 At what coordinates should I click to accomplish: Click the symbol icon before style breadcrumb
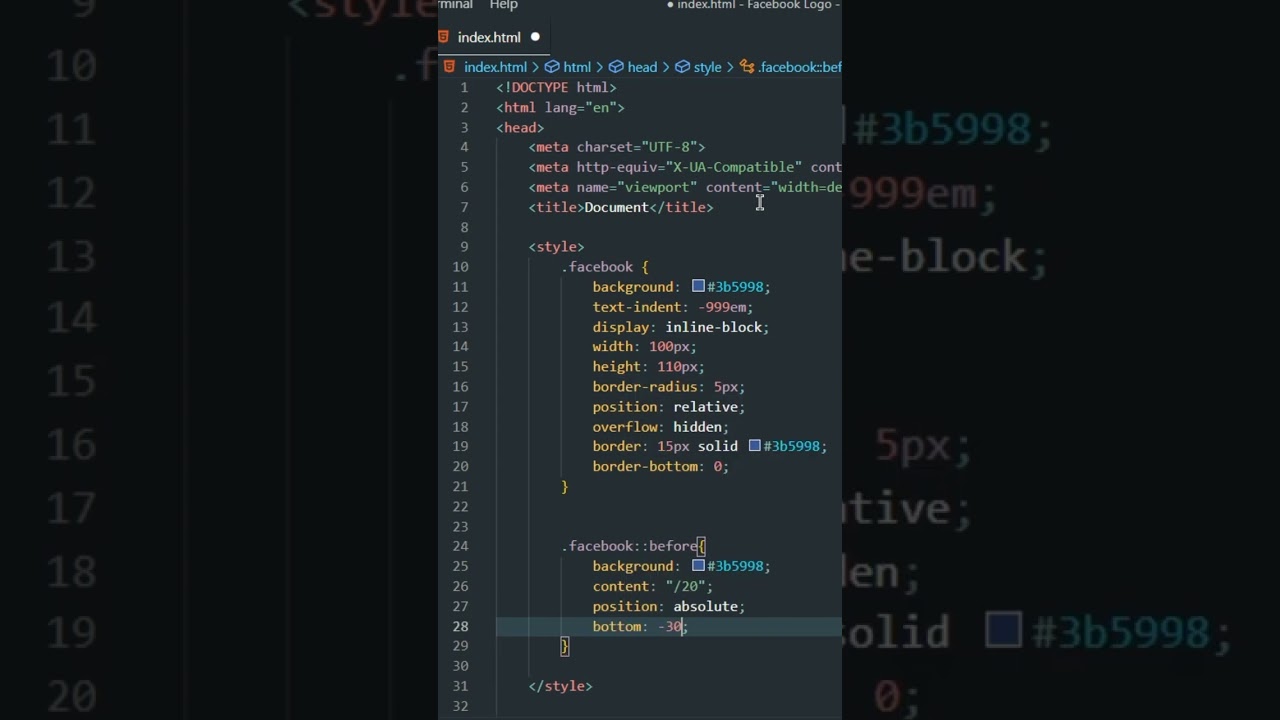682,67
